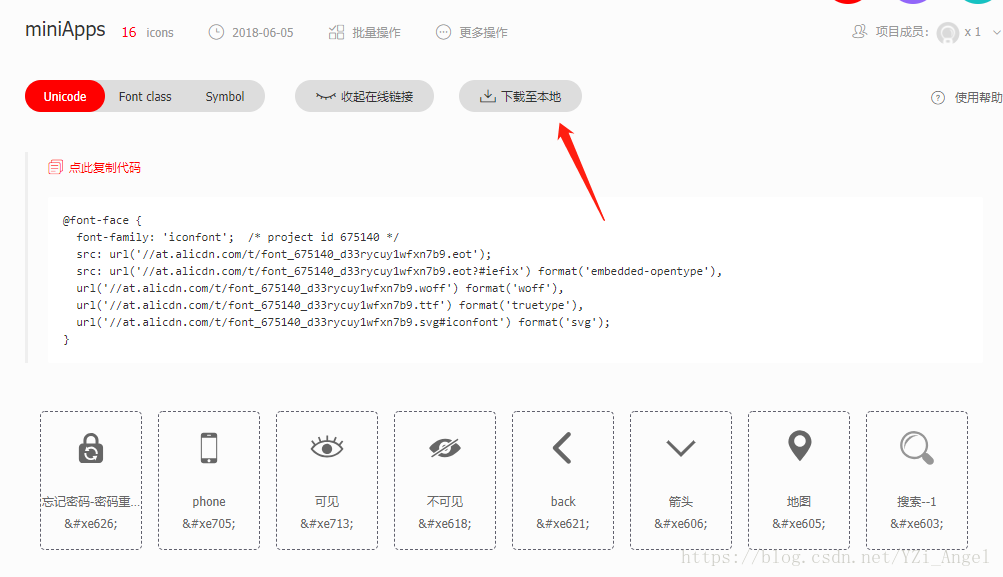Image resolution: width=1003 pixels, height=577 pixels.
Task: Click the 不可见 label text
Action: [x=445, y=502]
